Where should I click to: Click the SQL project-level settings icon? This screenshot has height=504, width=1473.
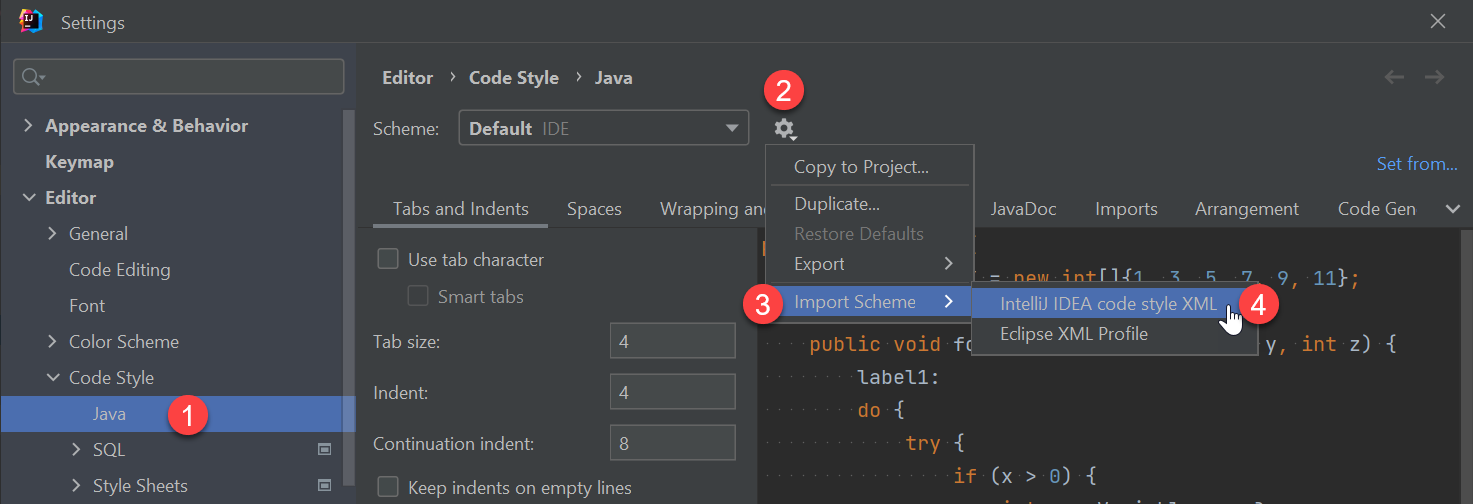pyautogui.click(x=324, y=450)
